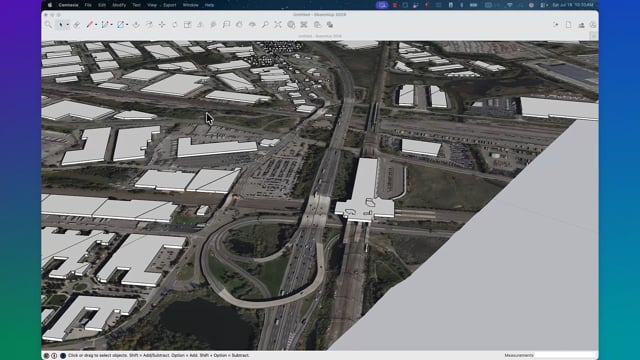Viewport: 640px width, 360px height.
Task: Open the Edit menu
Action: click(102, 5)
